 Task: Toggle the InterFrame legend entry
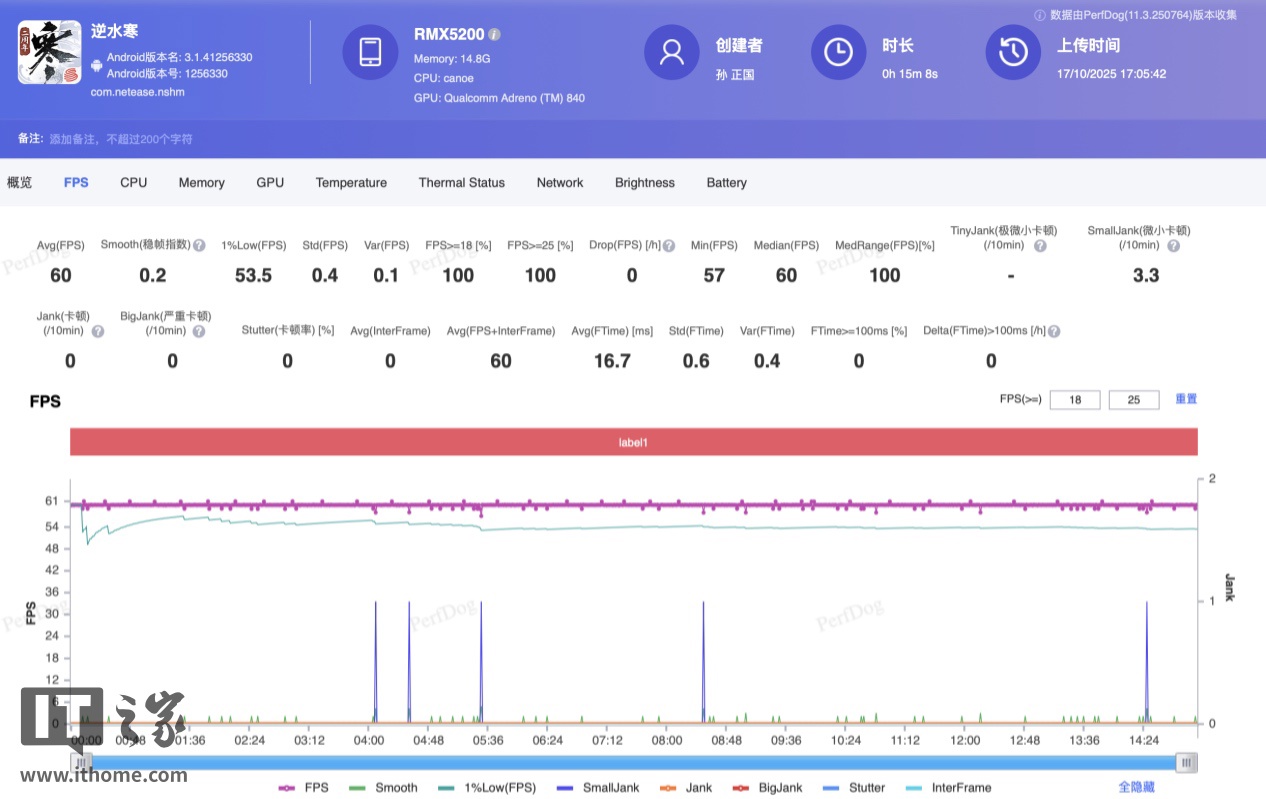pyautogui.click(x=948, y=788)
